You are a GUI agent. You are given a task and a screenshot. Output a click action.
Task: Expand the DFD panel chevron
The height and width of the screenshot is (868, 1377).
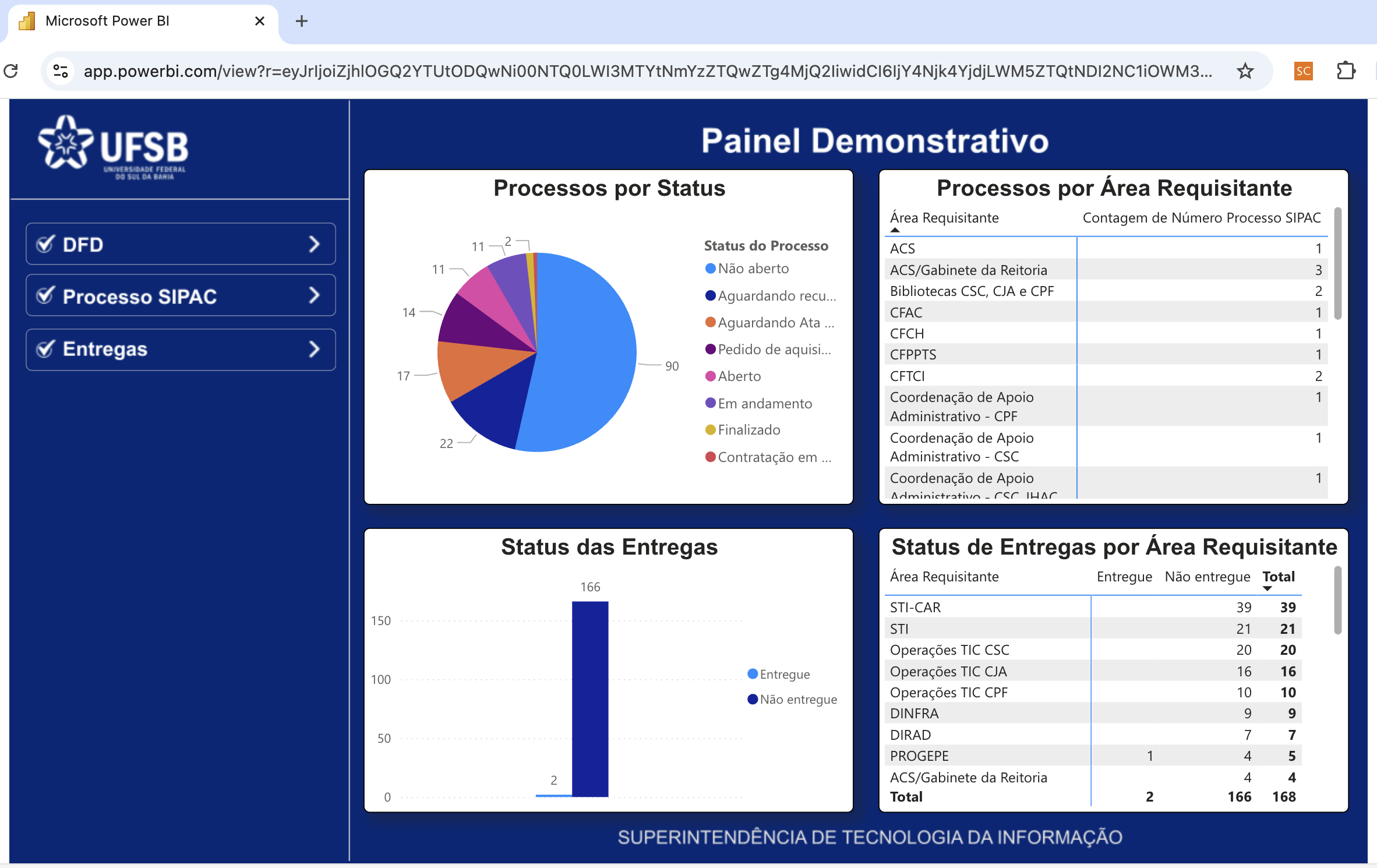315,244
